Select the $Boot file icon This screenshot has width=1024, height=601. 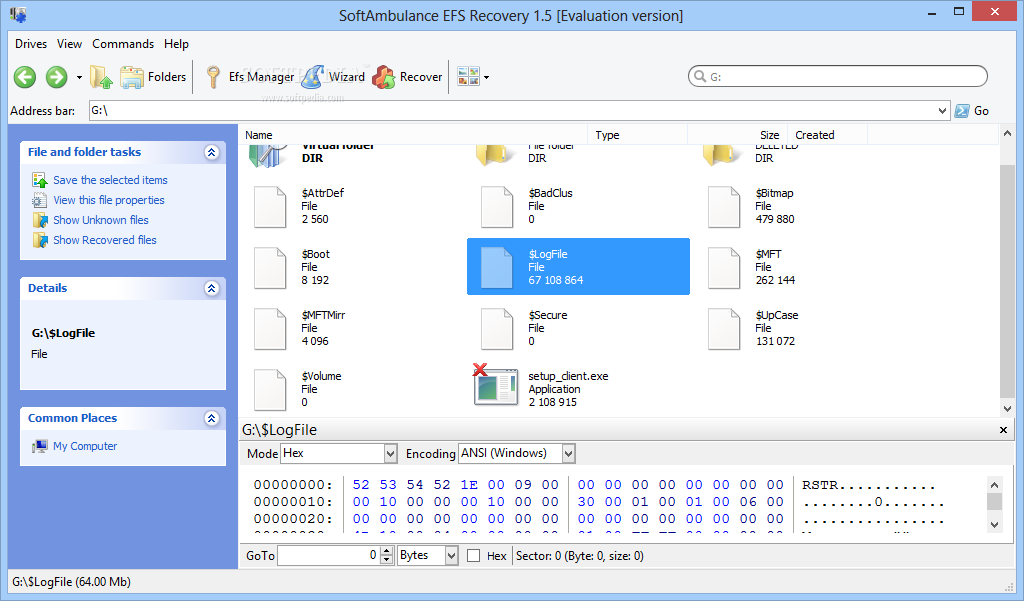click(270, 268)
